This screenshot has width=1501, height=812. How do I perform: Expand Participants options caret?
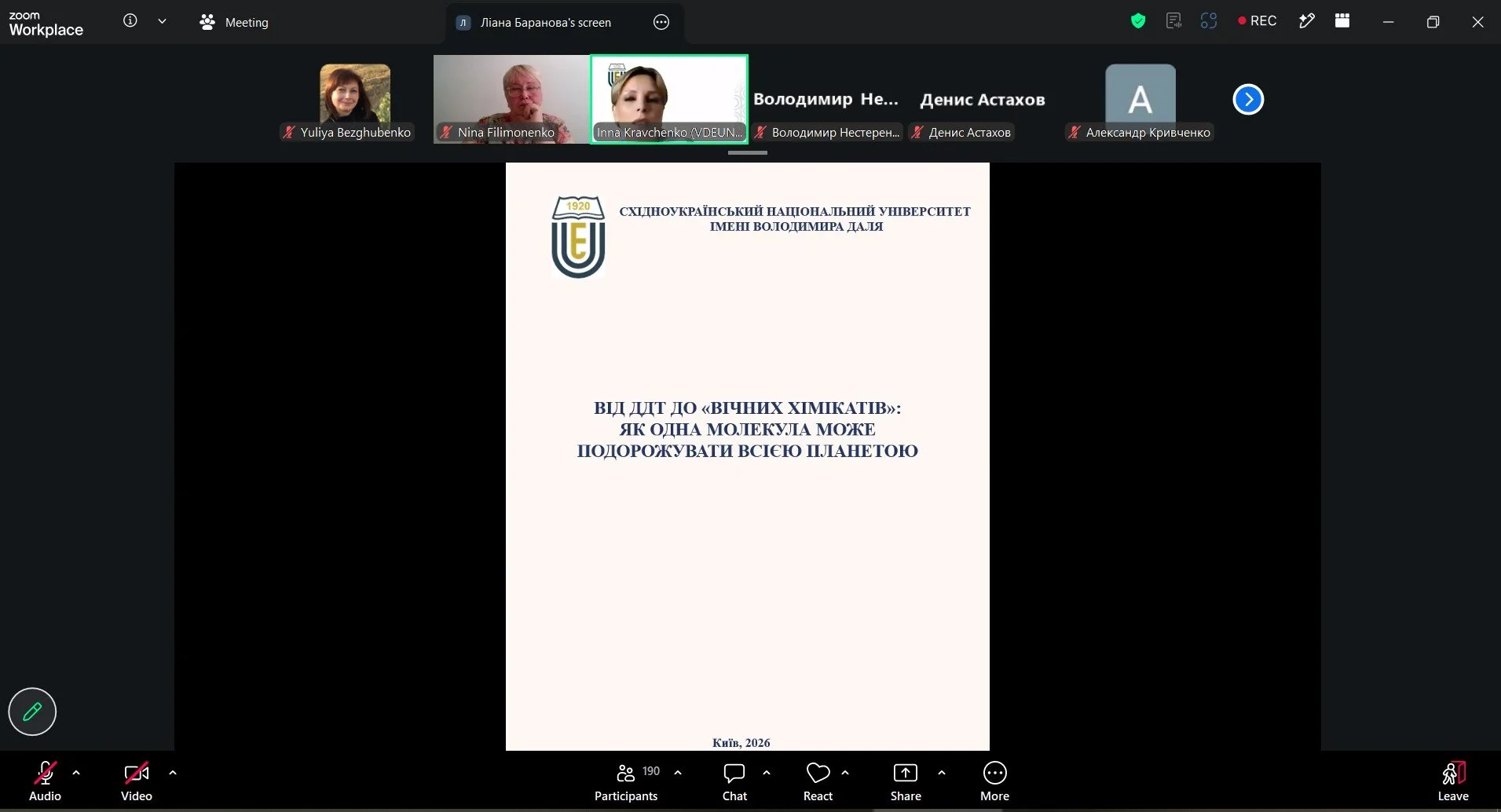[678, 773]
